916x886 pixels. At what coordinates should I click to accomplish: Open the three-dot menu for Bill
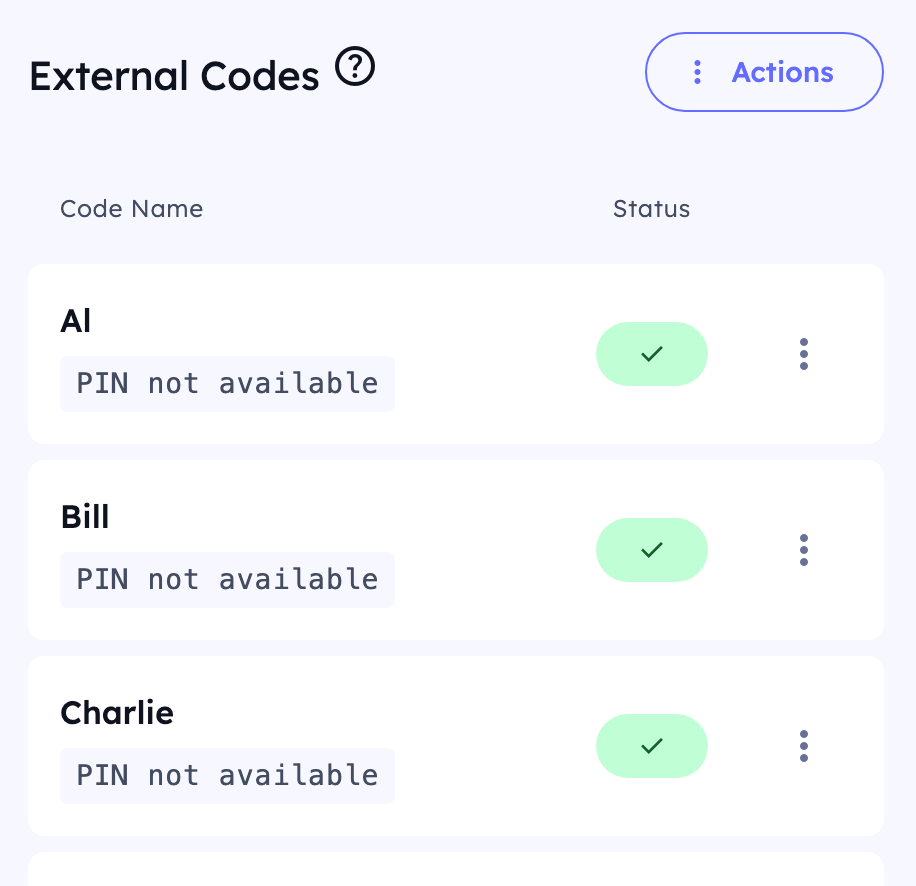pos(804,550)
